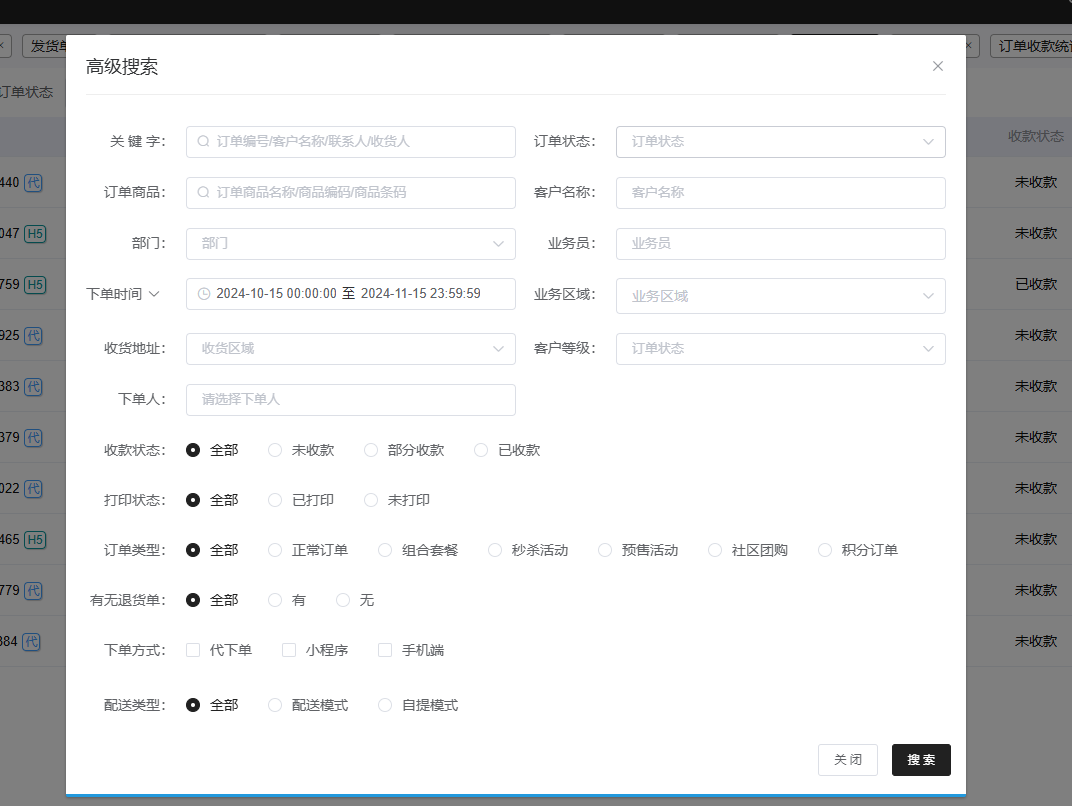The width and height of the screenshot is (1072, 806).
Task: Click the search icon in keyword field
Action: pos(203,142)
